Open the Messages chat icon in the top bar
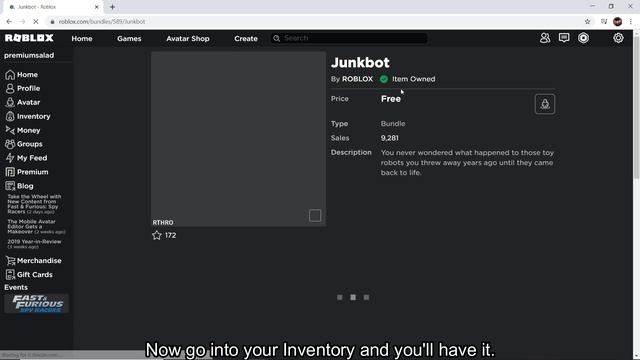 point(564,38)
